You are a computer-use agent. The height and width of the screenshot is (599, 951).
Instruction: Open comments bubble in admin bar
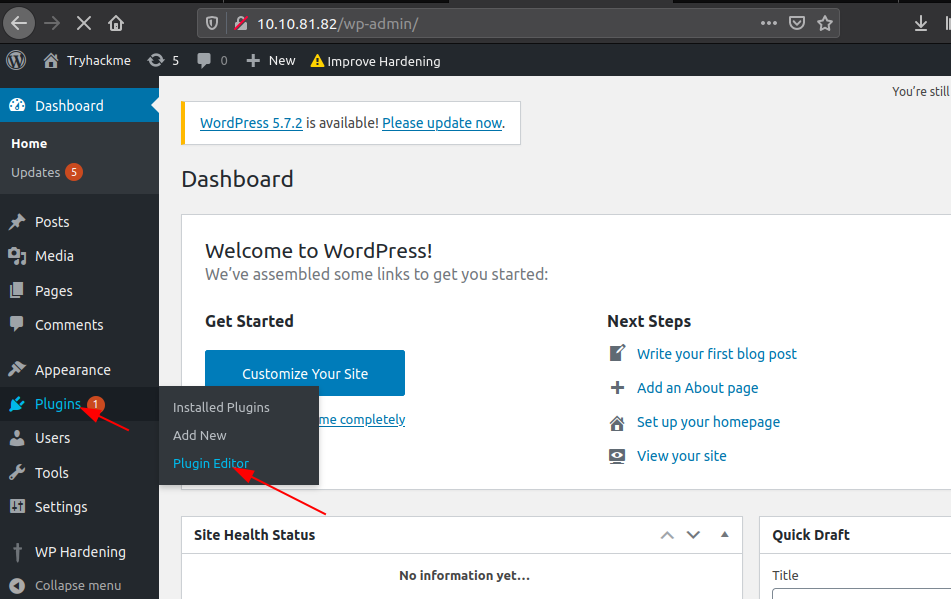point(212,61)
